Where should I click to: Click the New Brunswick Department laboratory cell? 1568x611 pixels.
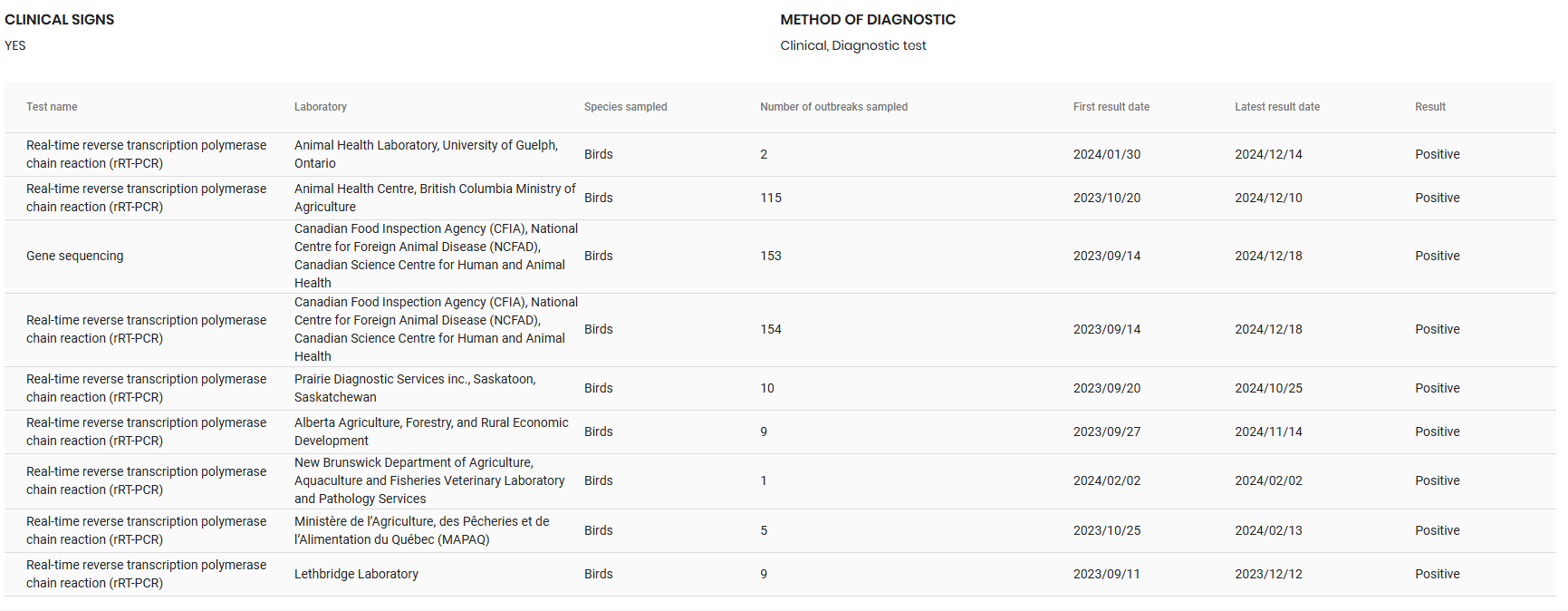(429, 480)
